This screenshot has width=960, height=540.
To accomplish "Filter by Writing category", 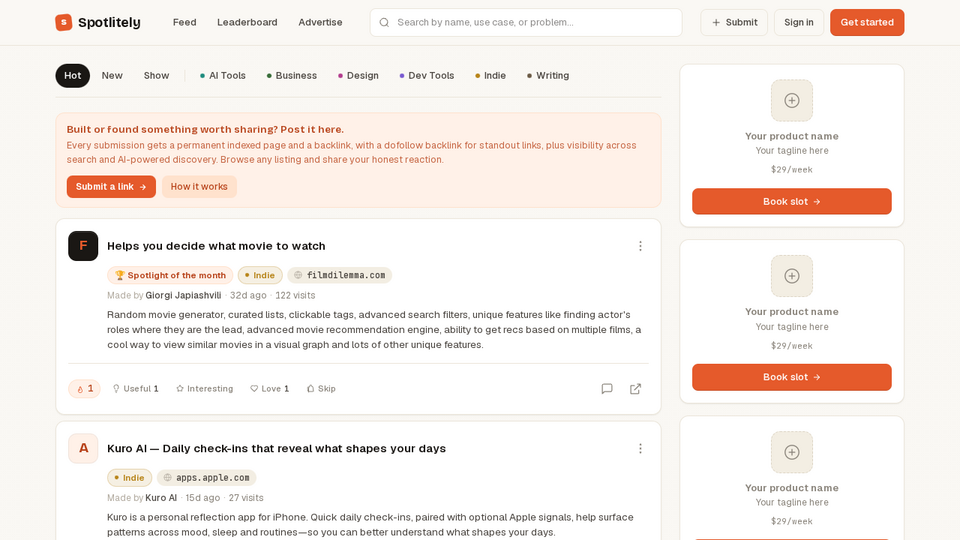I will [x=548, y=76].
